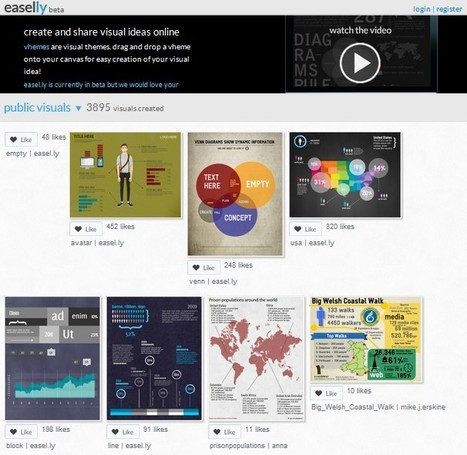Screen dimensions: 467x455
Task: Like the empty visual with 48 likes
Action: (21, 140)
